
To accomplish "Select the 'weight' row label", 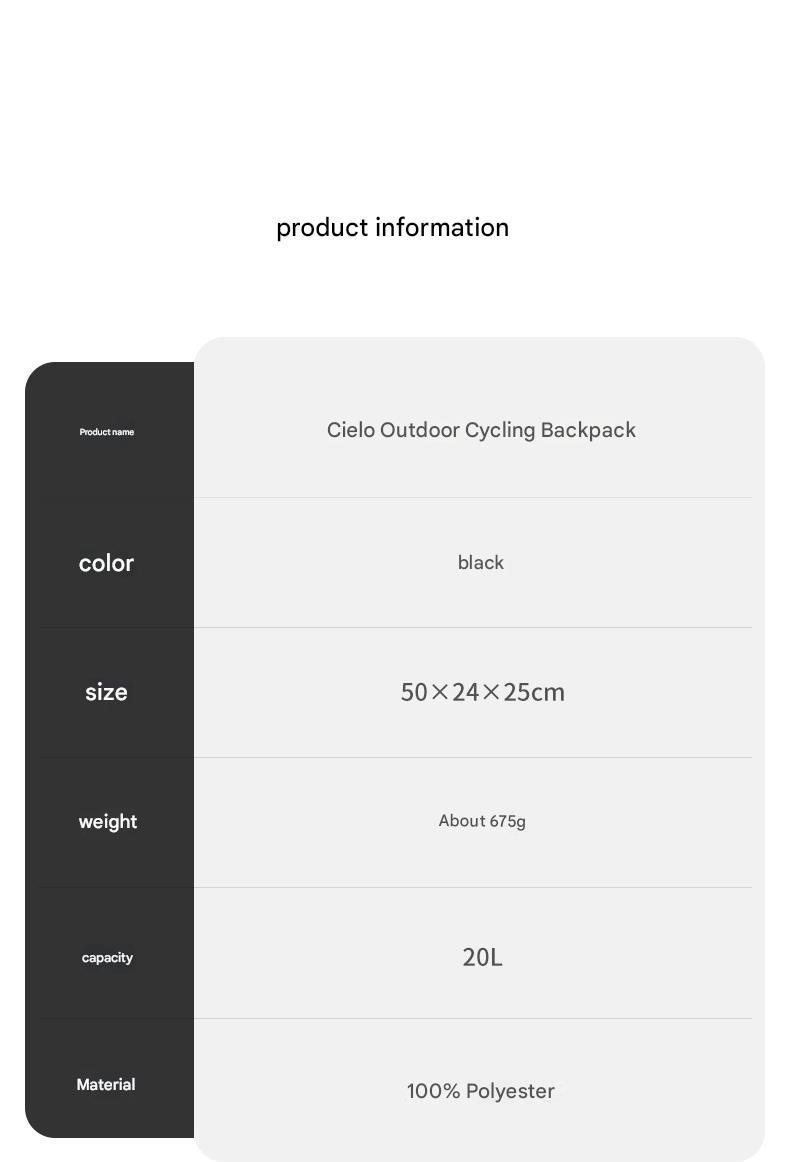I will click(107, 822).
